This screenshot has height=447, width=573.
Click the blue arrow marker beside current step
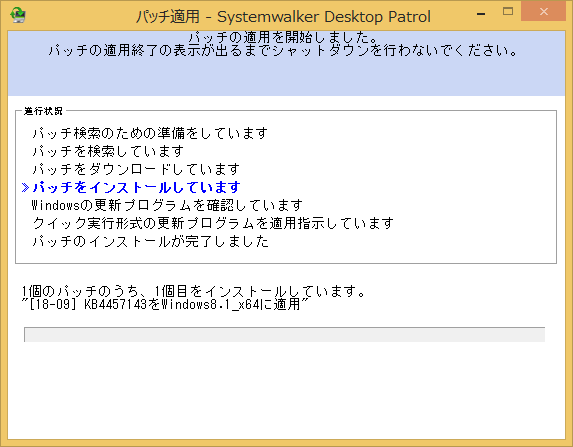[25, 187]
